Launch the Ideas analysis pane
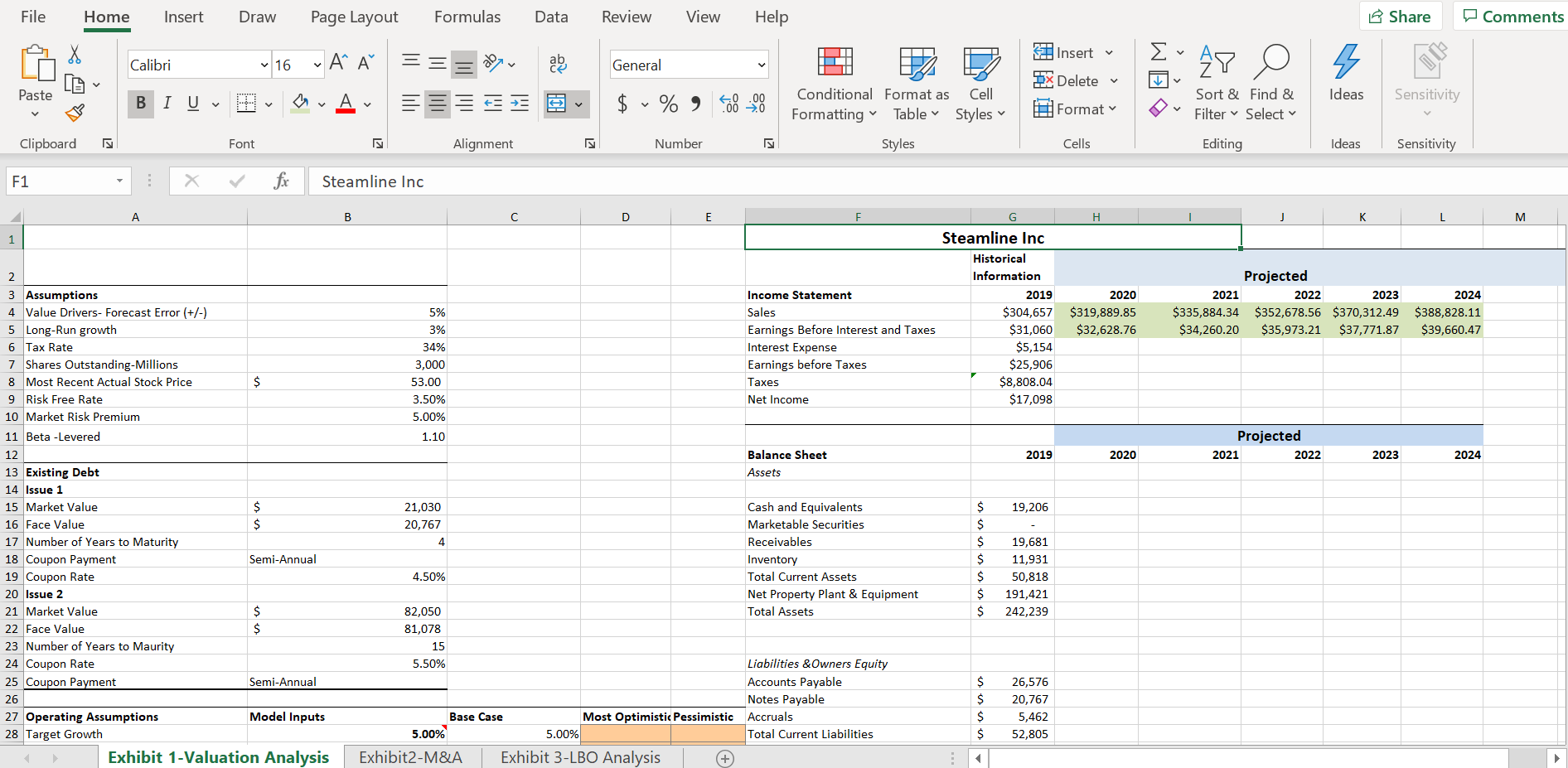Viewport: 1568px width, 768px height. point(1346,80)
